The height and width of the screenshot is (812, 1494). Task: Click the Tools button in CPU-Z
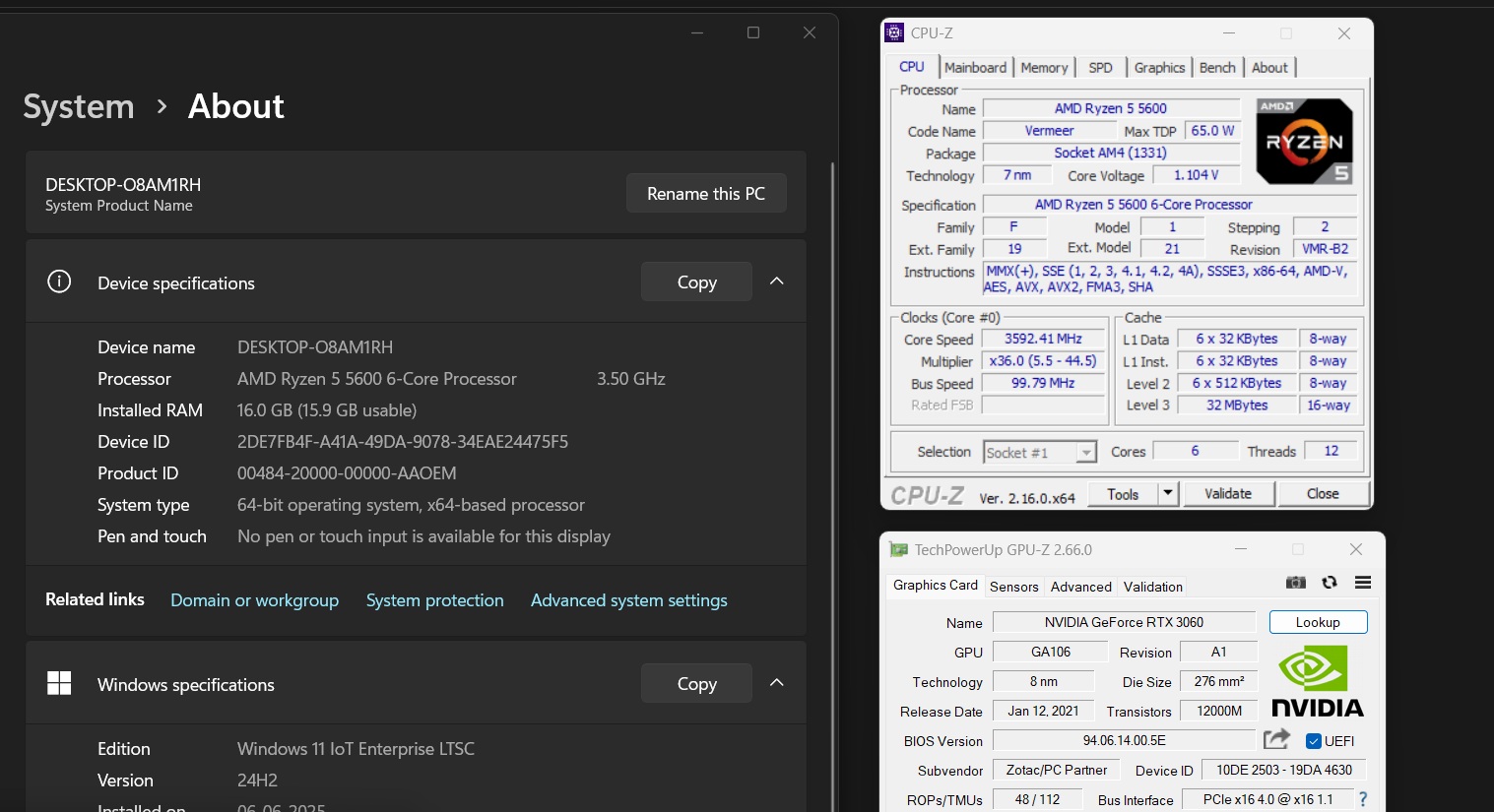(1123, 493)
